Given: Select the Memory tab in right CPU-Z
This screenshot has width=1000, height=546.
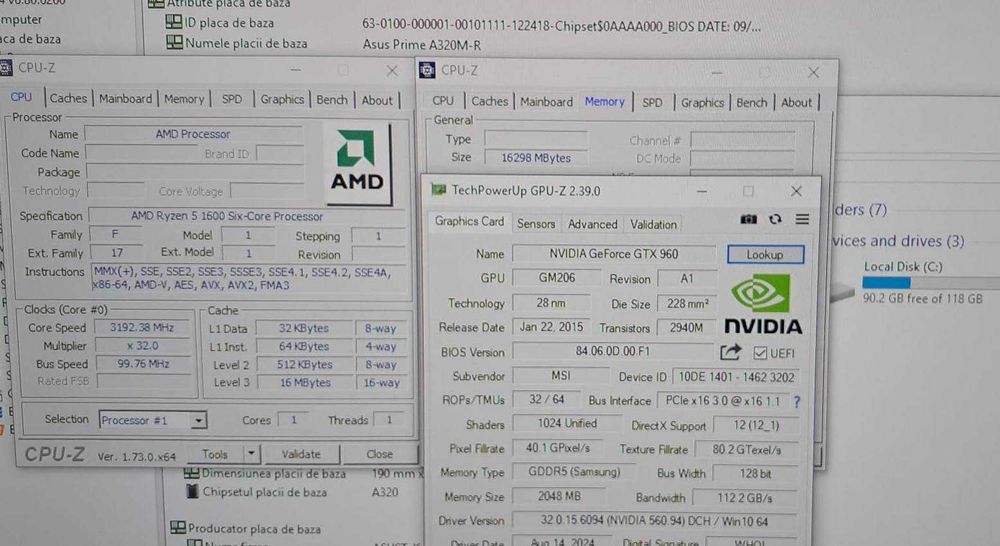Looking at the screenshot, I should (605, 101).
